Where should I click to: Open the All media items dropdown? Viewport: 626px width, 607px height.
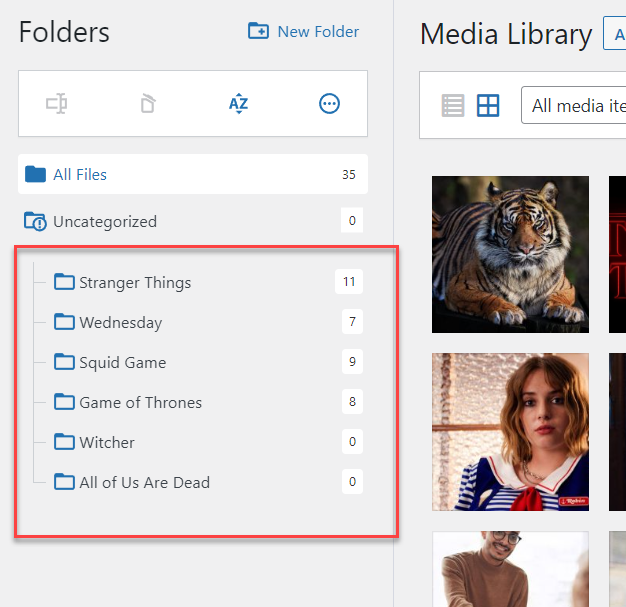tap(574, 105)
